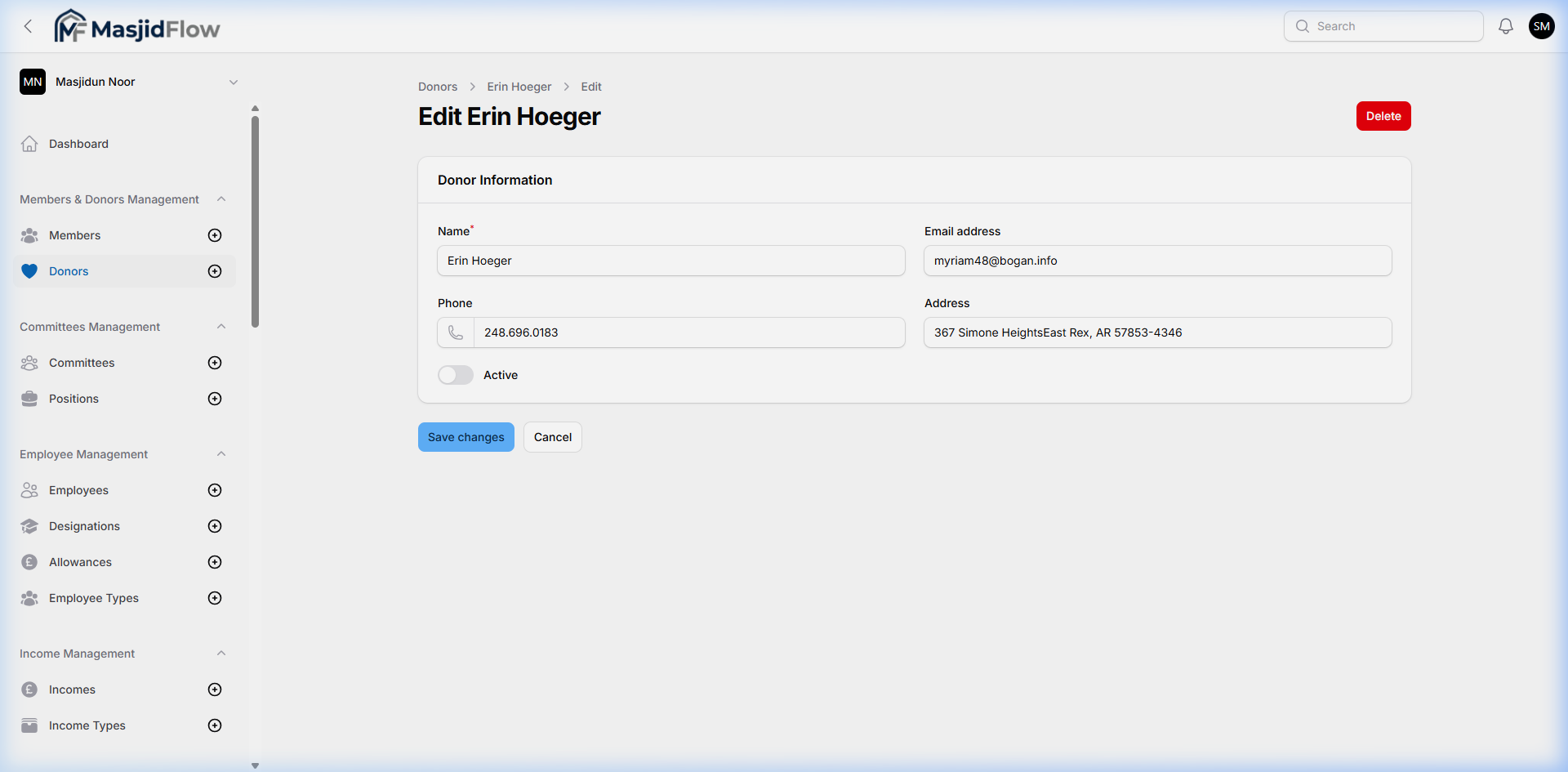The width and height of the screenshot is (1568, 772).
Task: Collapse the Members & Donors Management section
Action: [221, 199]
